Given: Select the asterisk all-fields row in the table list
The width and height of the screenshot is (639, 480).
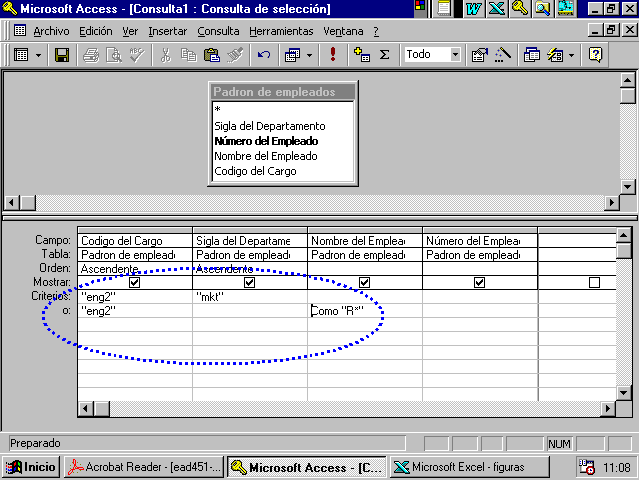Looking at the screenshot, I should click(283, 110).
